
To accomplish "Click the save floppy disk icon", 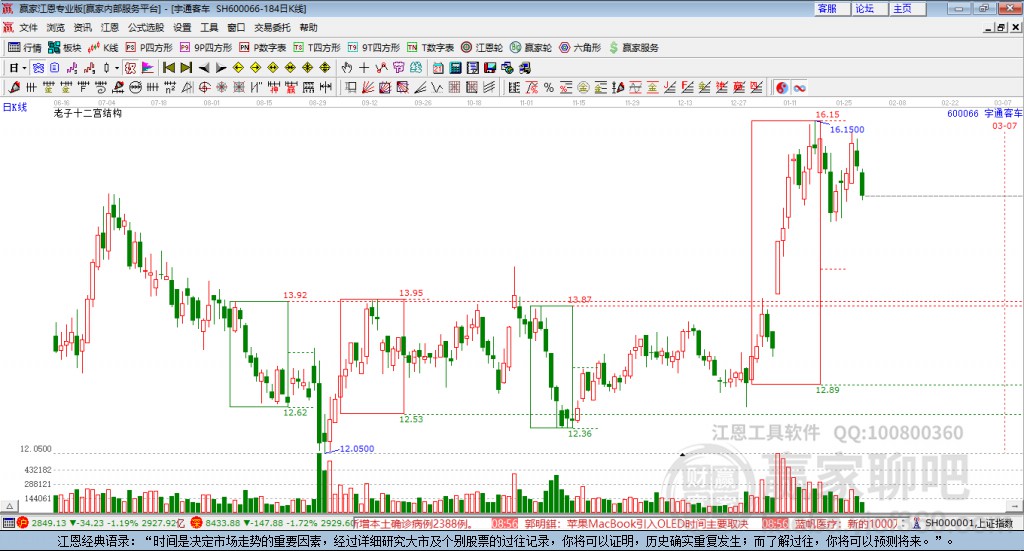I will pyautogui.click(x=490, y=67).
